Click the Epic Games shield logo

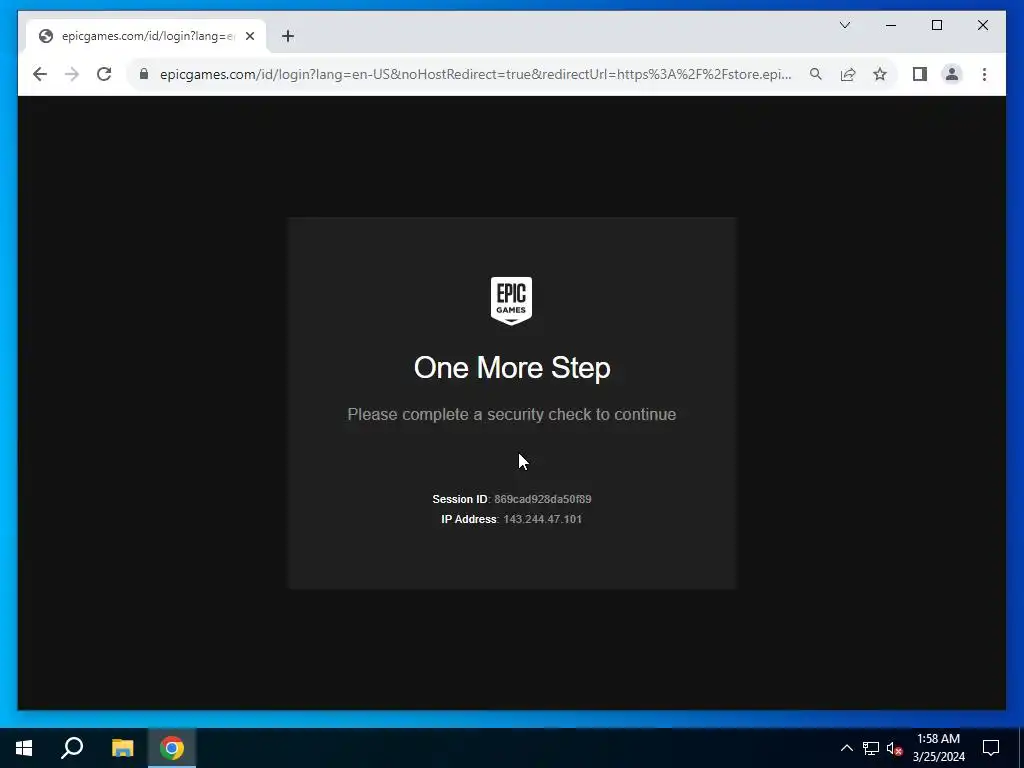511,300
